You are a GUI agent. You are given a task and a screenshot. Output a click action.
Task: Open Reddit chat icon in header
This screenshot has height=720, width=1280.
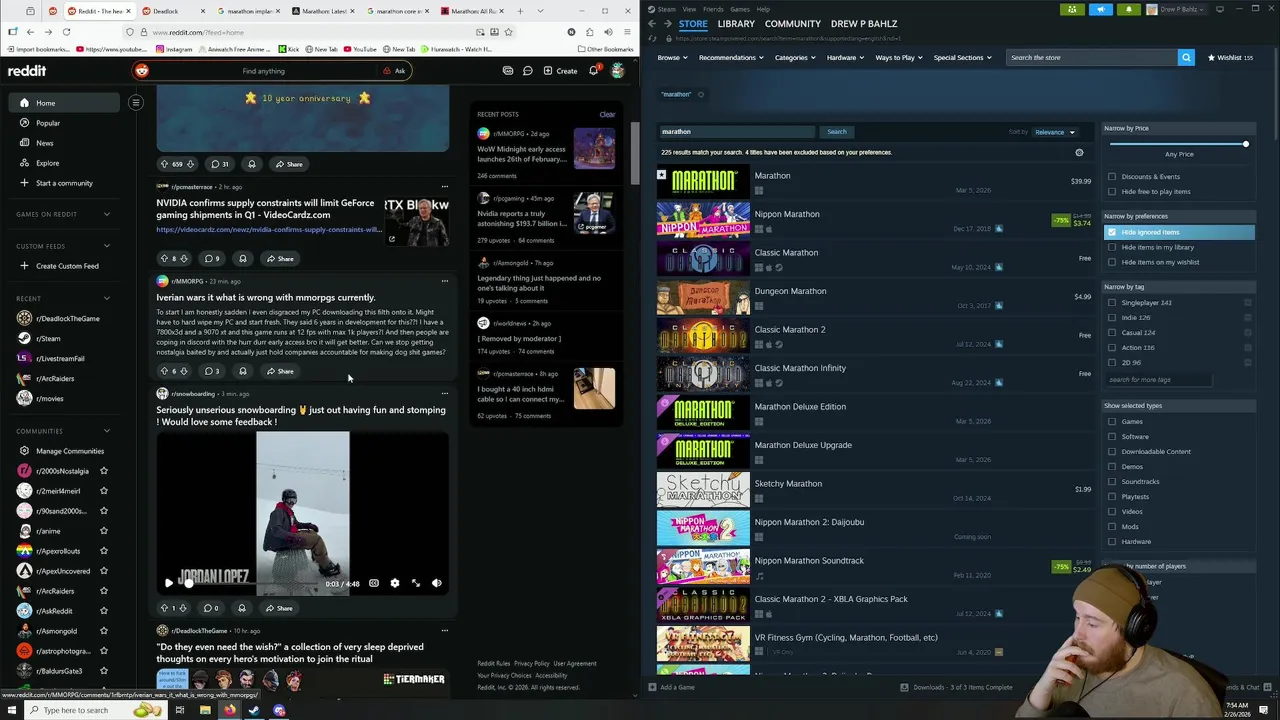coord(528,71)
